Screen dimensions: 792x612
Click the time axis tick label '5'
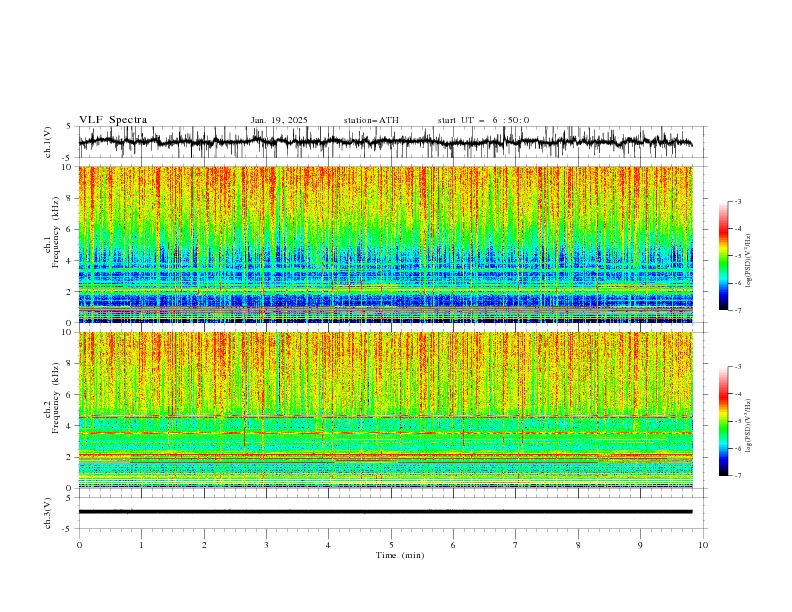[391, 545]
